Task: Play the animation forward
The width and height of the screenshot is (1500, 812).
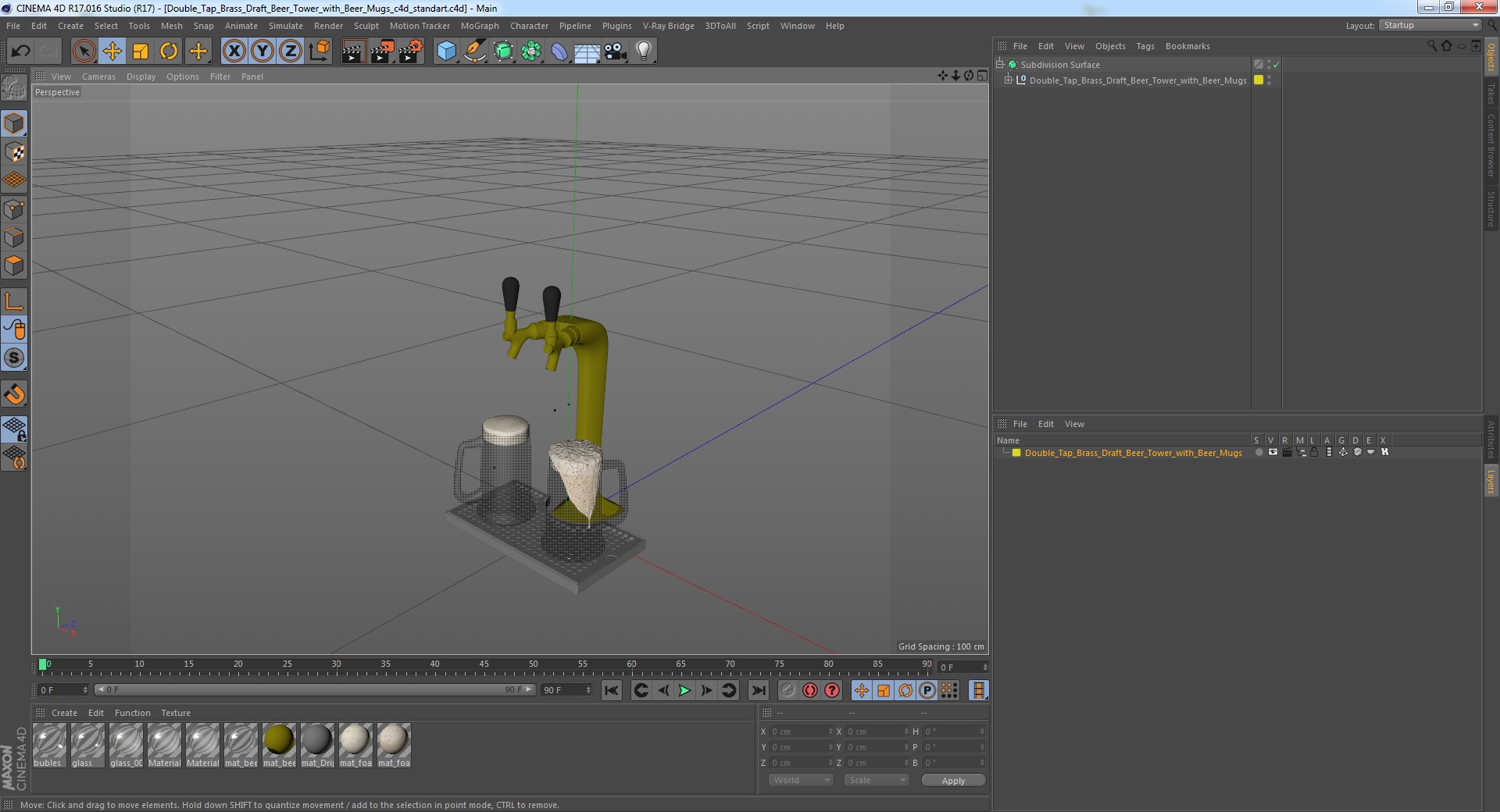Action: [x=684, y=690]
